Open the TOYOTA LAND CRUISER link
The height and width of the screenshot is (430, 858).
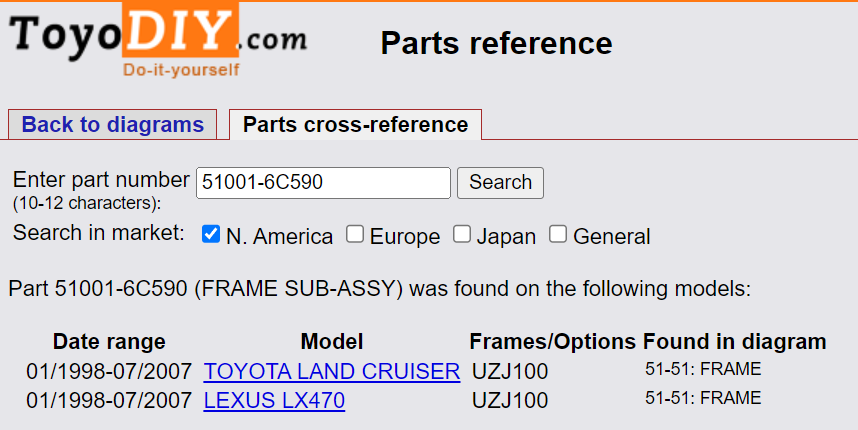[x=332, y=372]
